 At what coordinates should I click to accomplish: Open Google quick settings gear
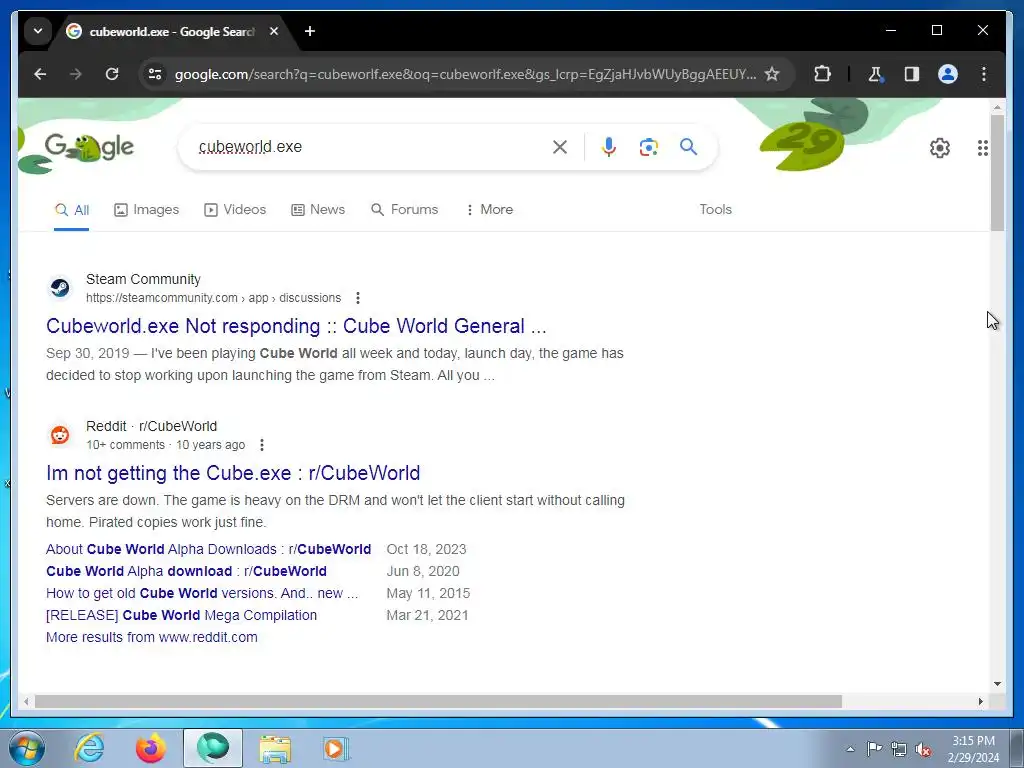940,148
